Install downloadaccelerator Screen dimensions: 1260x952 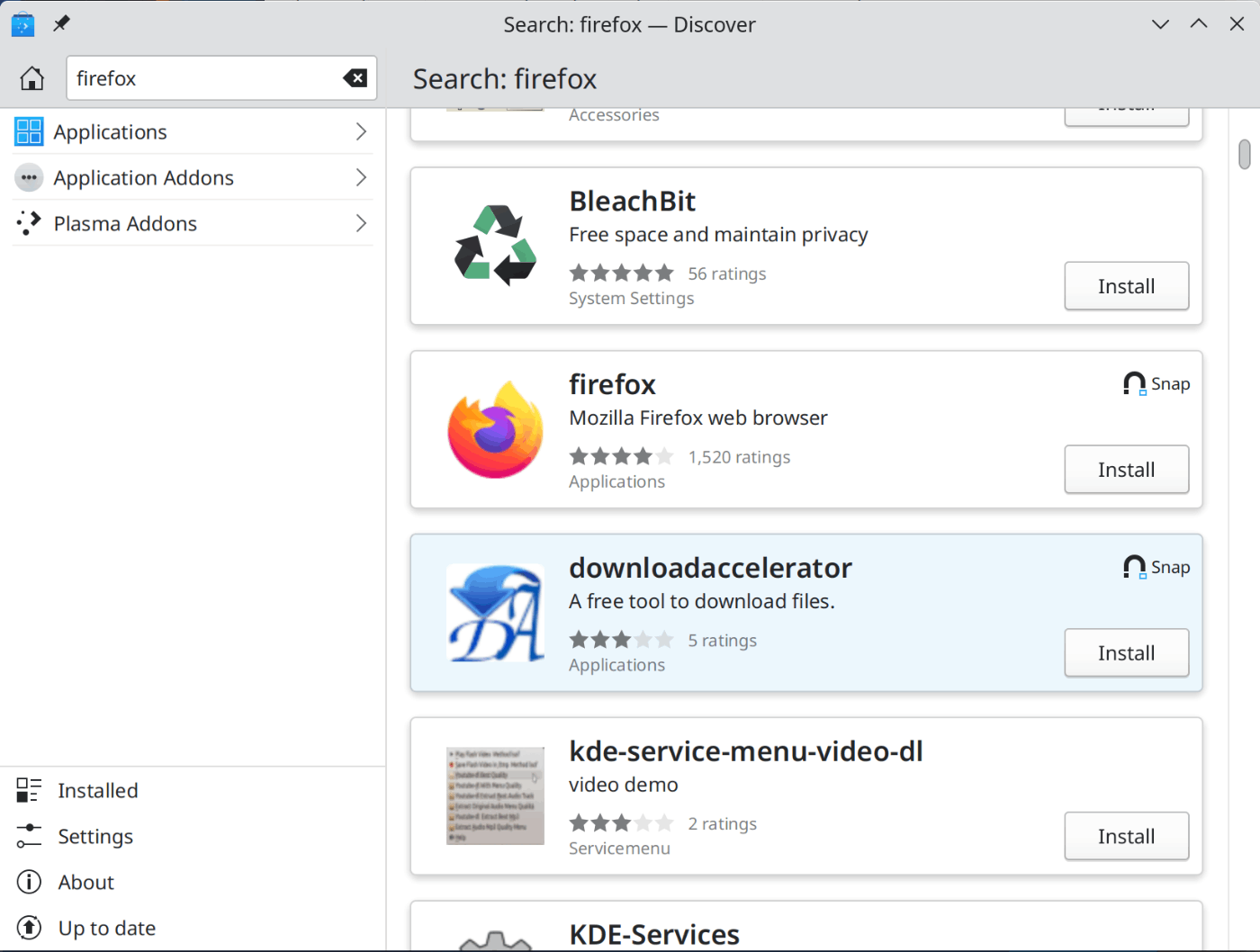(1126, 653)
